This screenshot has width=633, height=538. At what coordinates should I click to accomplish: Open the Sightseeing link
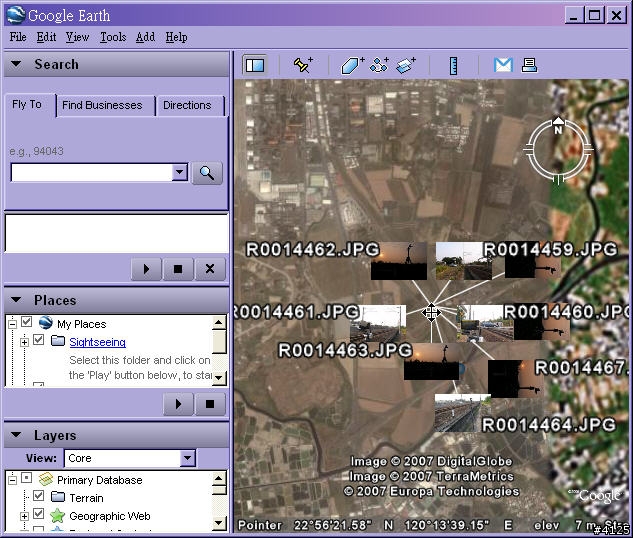coord(97,342)
